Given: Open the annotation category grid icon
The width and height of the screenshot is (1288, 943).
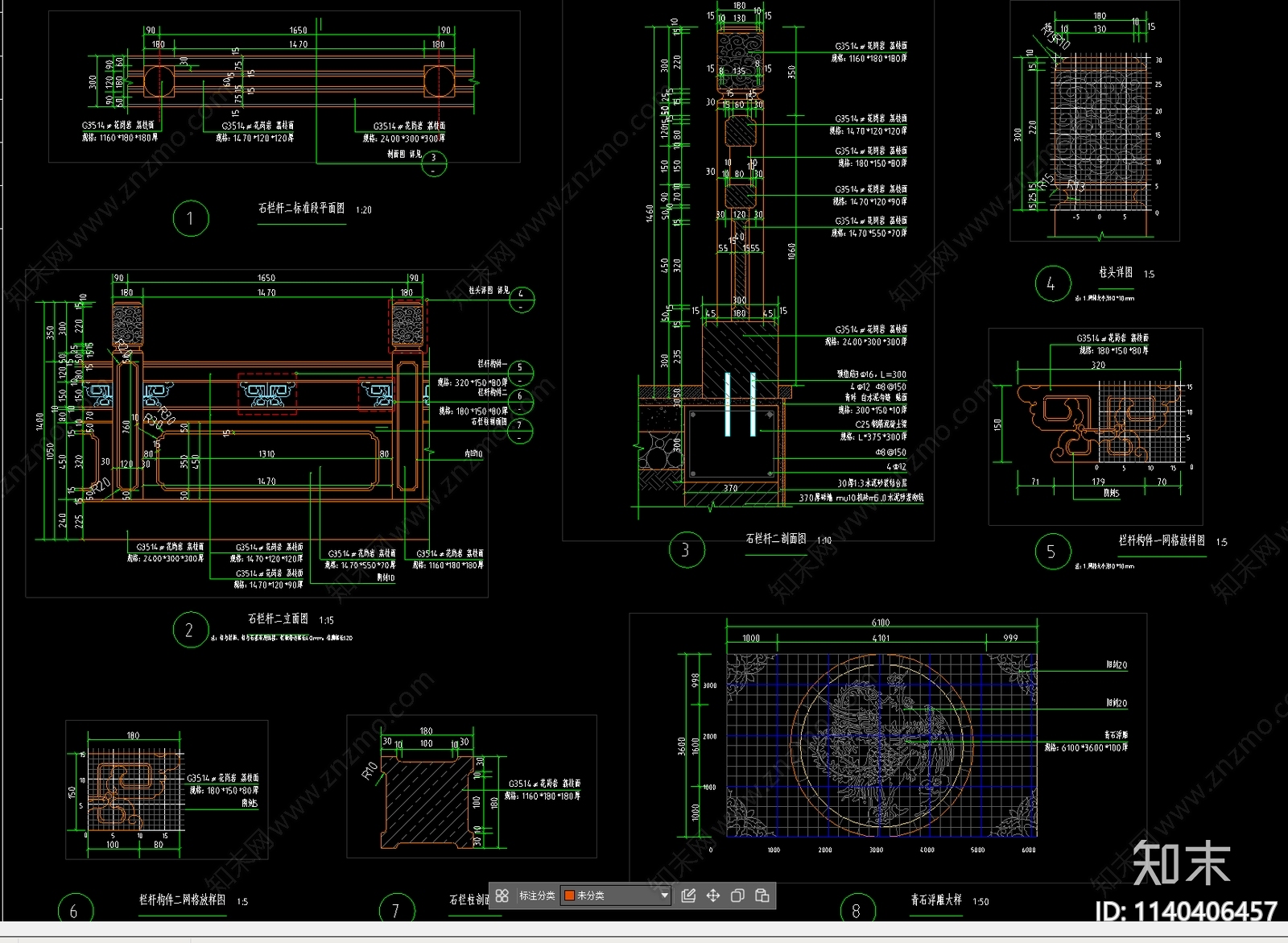Looking at the screenshot, I should 502,895.
